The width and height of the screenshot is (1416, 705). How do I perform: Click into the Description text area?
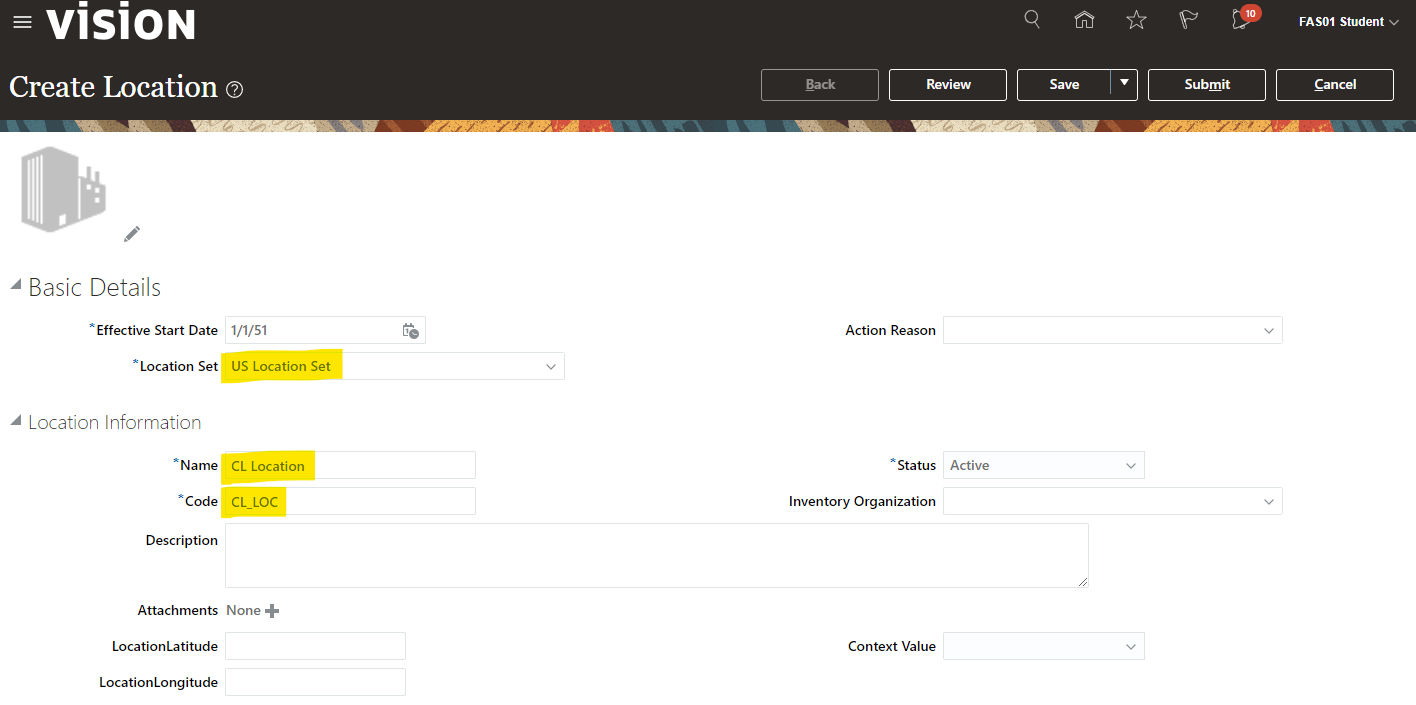pyautogui.click(x=656, y=555)
